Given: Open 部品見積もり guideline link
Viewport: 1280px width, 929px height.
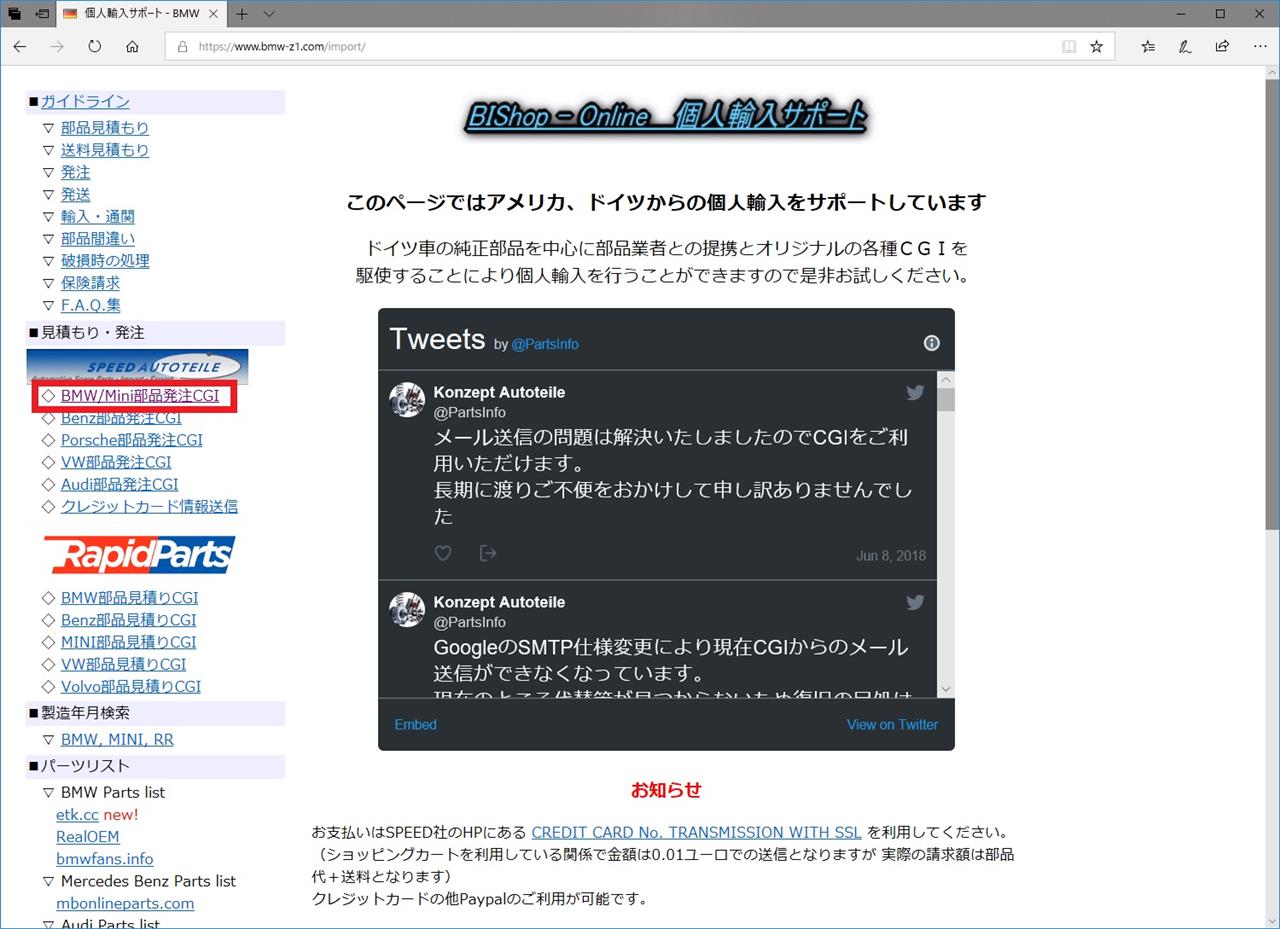Looking at the screenshot, I should 105,128.
